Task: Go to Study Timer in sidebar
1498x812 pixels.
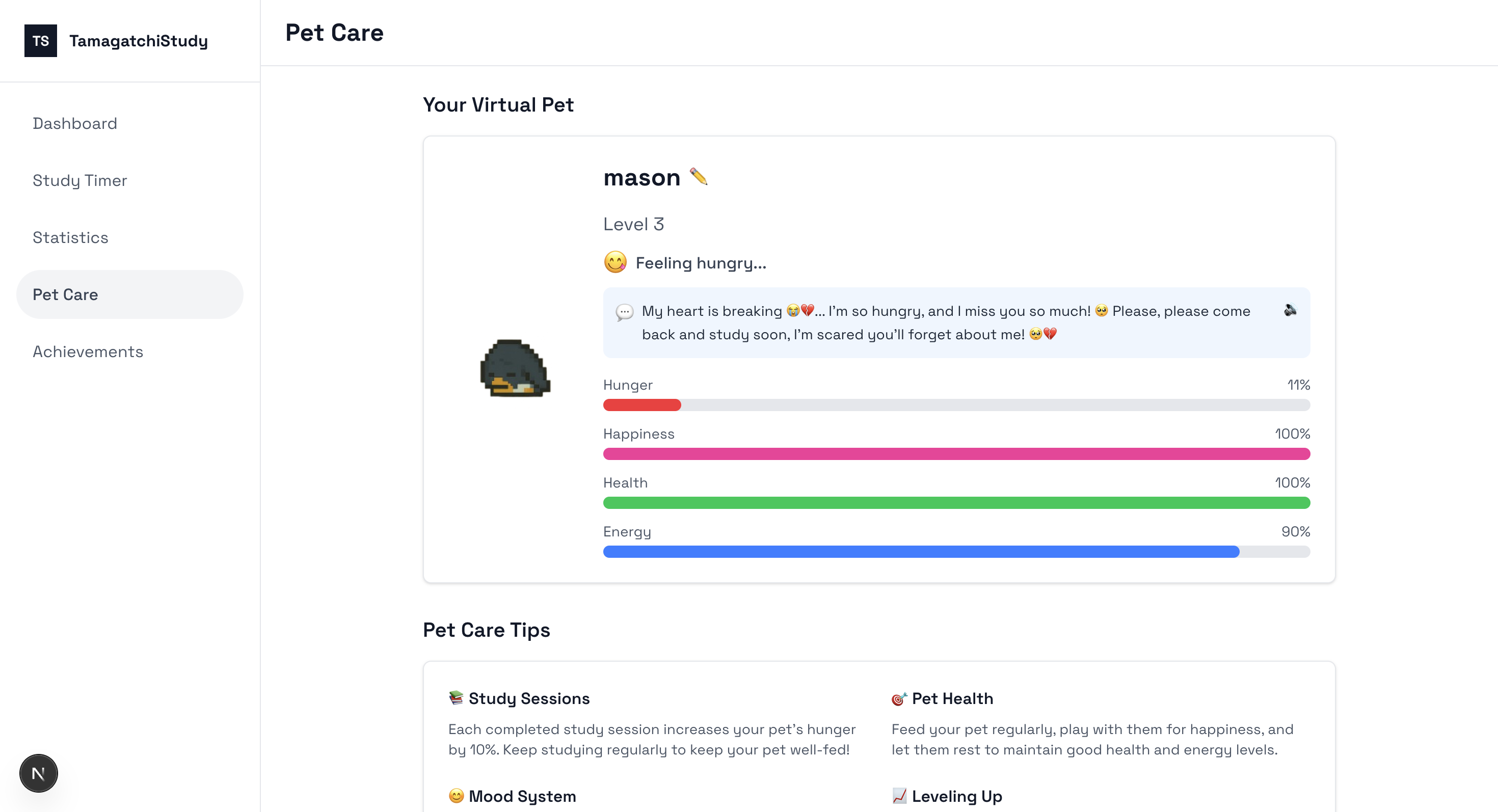Action: tap(79, 180)
